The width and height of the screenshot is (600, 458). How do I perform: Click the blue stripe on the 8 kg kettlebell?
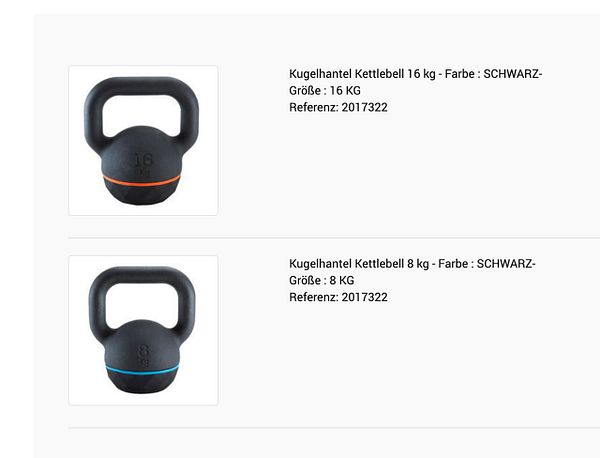click(x=142, y=370)
